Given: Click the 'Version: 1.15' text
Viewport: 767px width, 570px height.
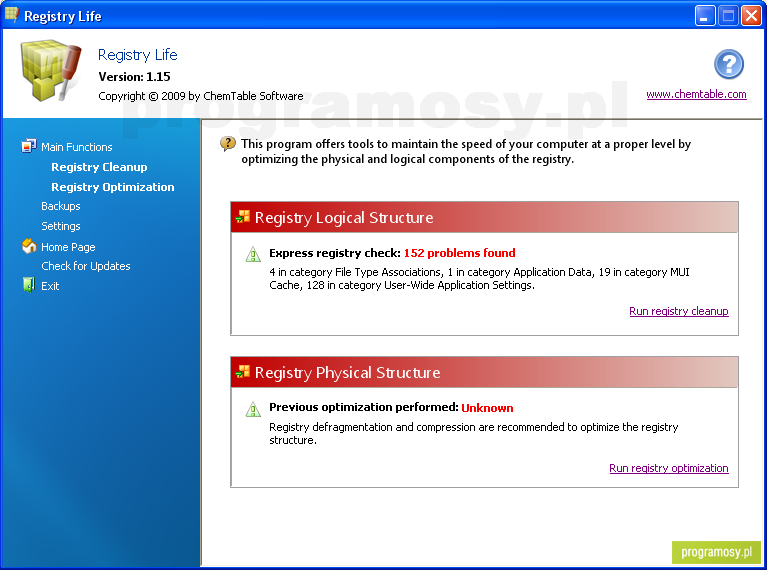Looking at the screenshot, I should click(135, 77).
